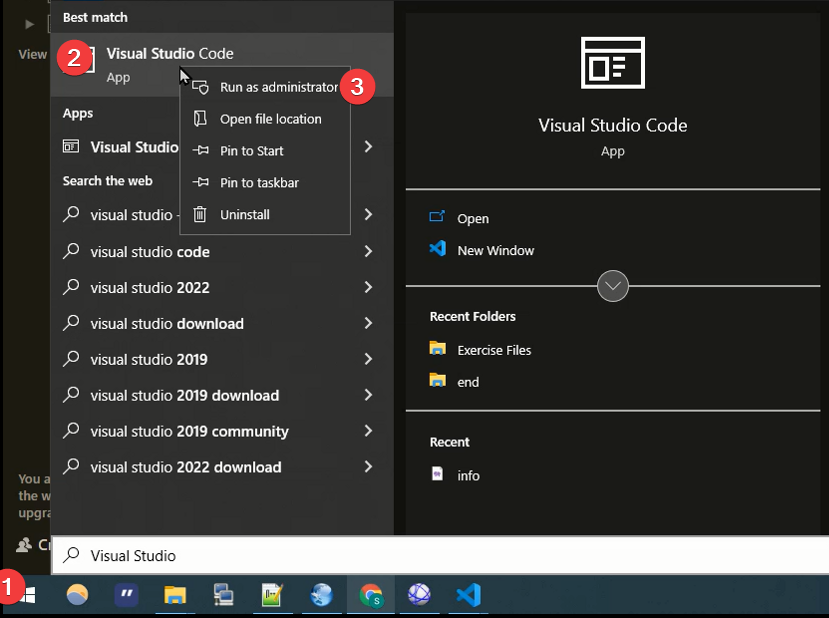Expand the 'visual studio 2019 community' suggestion arrow

click(x=369, y=431)
